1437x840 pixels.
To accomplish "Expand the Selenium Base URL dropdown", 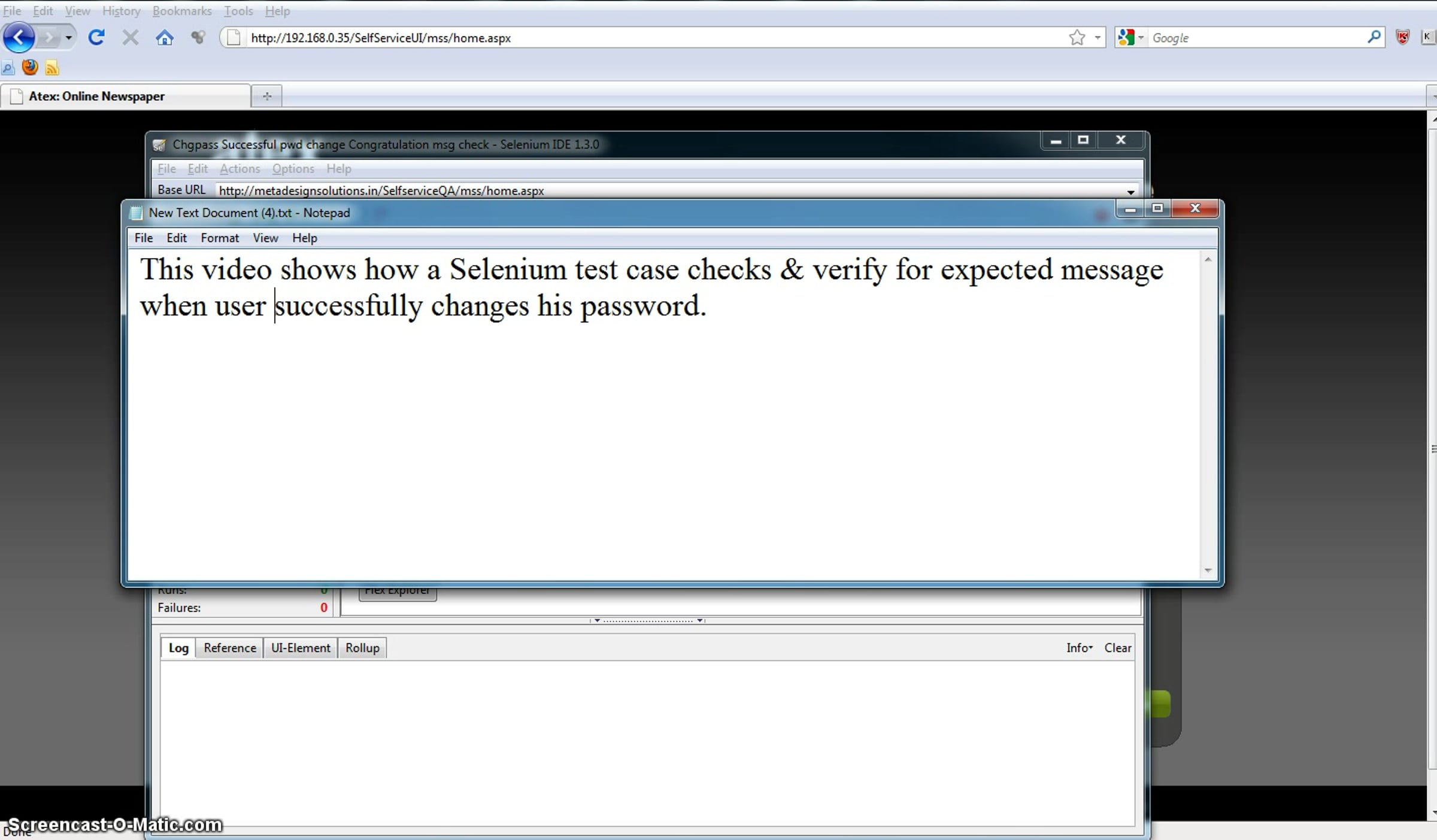I will (x=1130, y=192).
